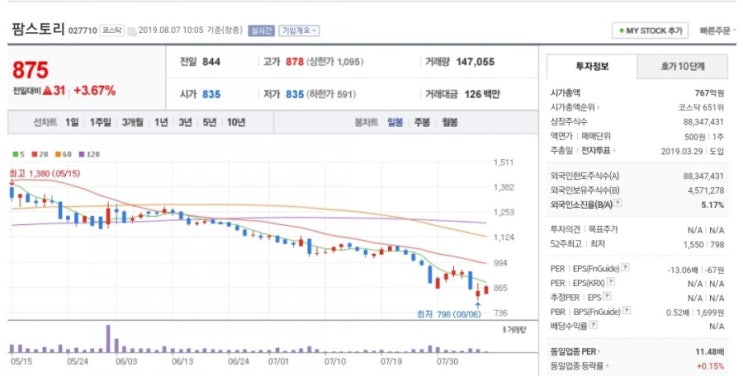Click the 최저 798 (08/06) chart marker

click(449, 314)
